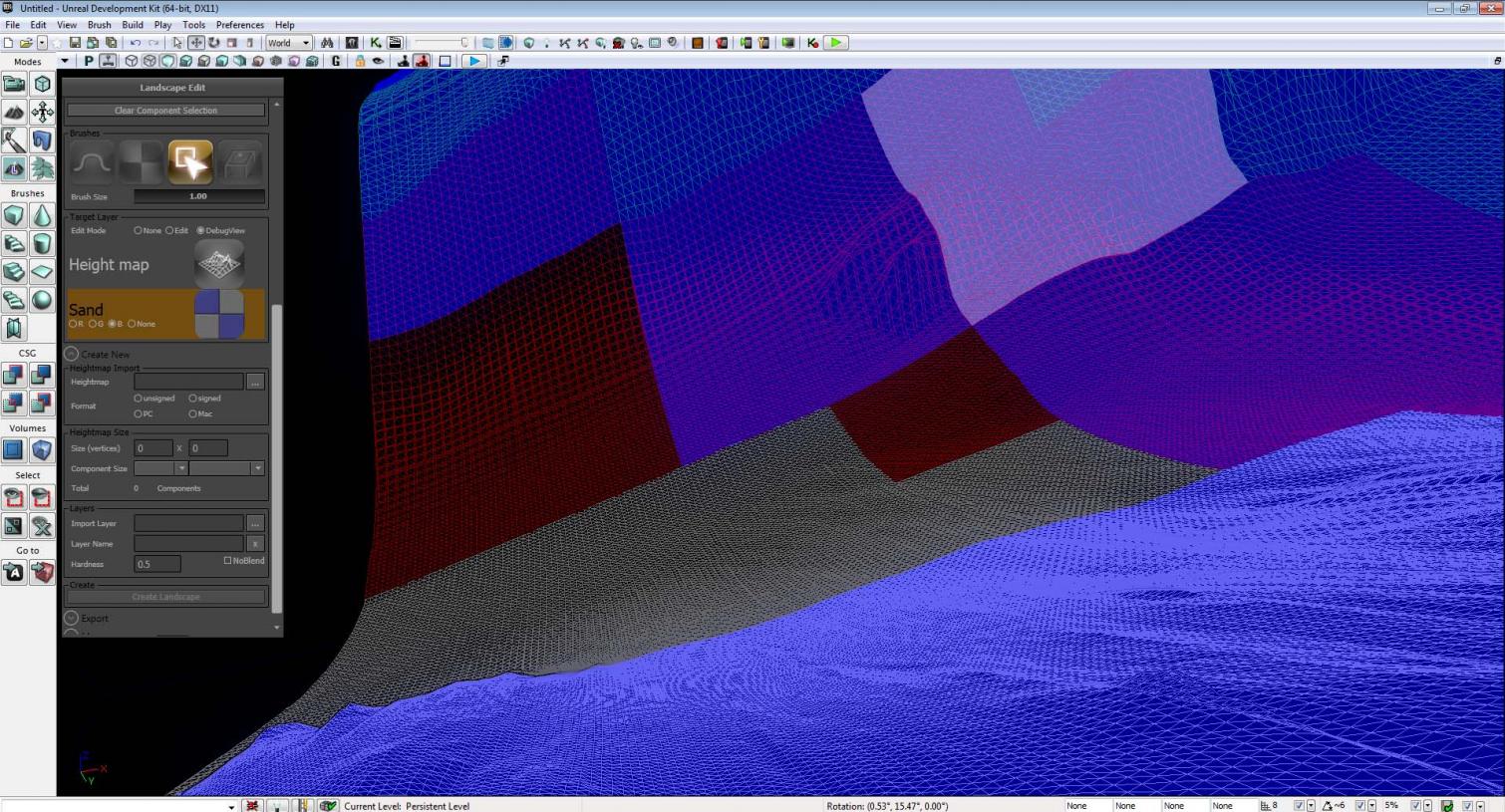Select the B channel for the Sand layer
The image size is (1505, 812).
pyautogui.click(x=113, y=324)
